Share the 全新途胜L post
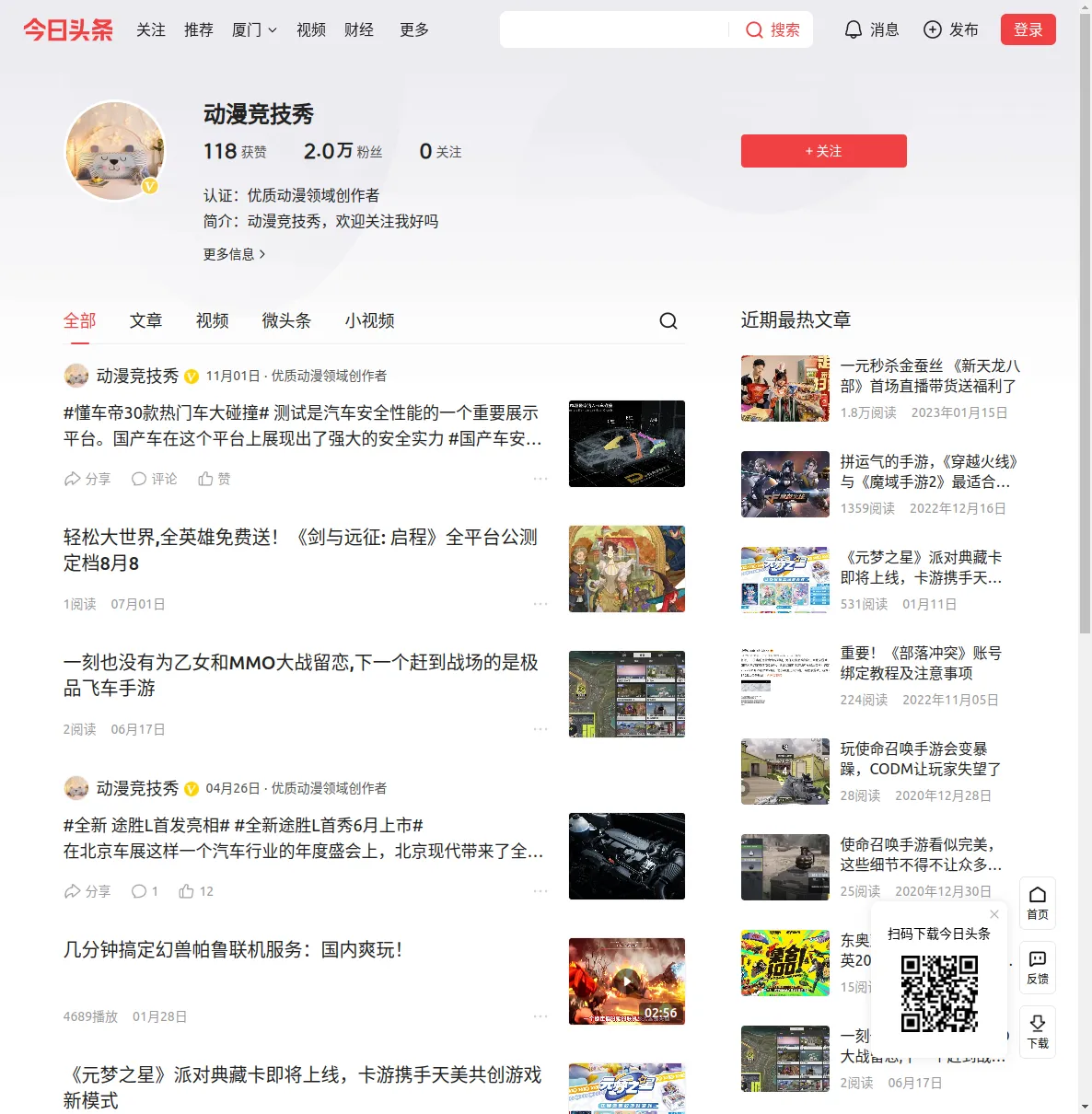The image size is (1092, 1114). (x=87, y=891)
